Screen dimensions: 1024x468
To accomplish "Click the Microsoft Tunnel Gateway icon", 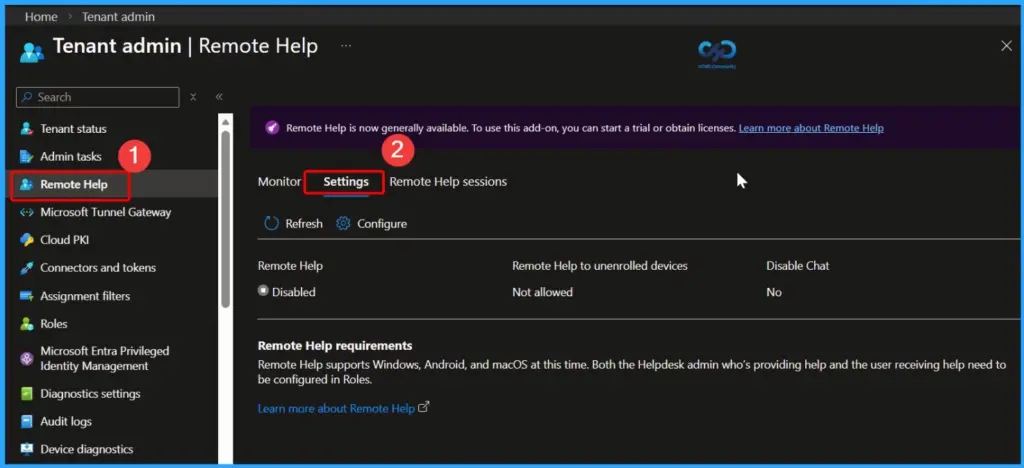I will (27, 212).
